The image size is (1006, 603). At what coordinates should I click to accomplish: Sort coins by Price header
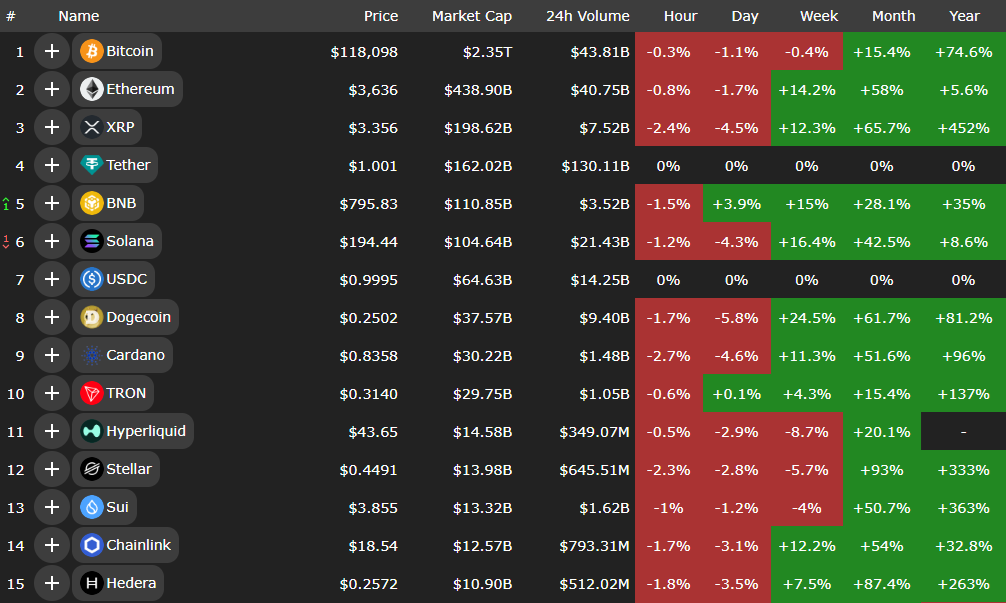pos(381,16)
